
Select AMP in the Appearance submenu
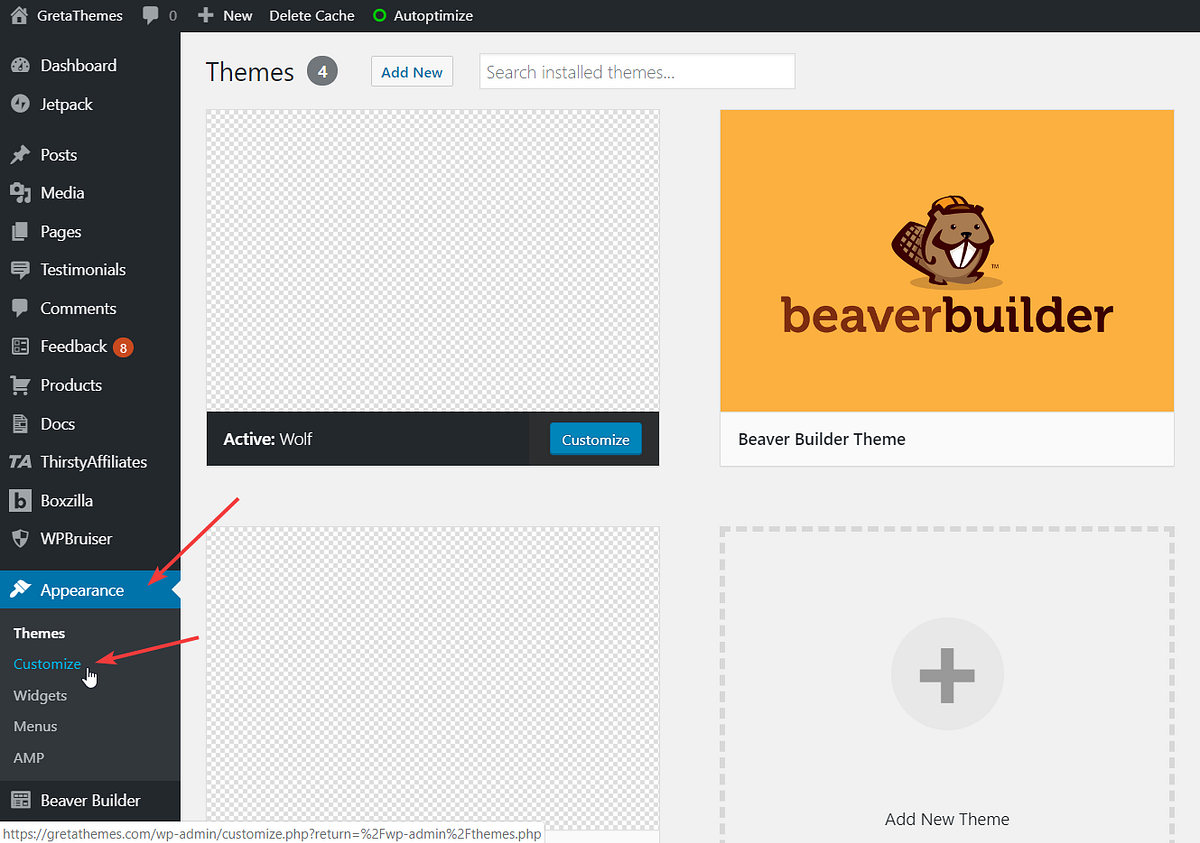click(28, 757)
